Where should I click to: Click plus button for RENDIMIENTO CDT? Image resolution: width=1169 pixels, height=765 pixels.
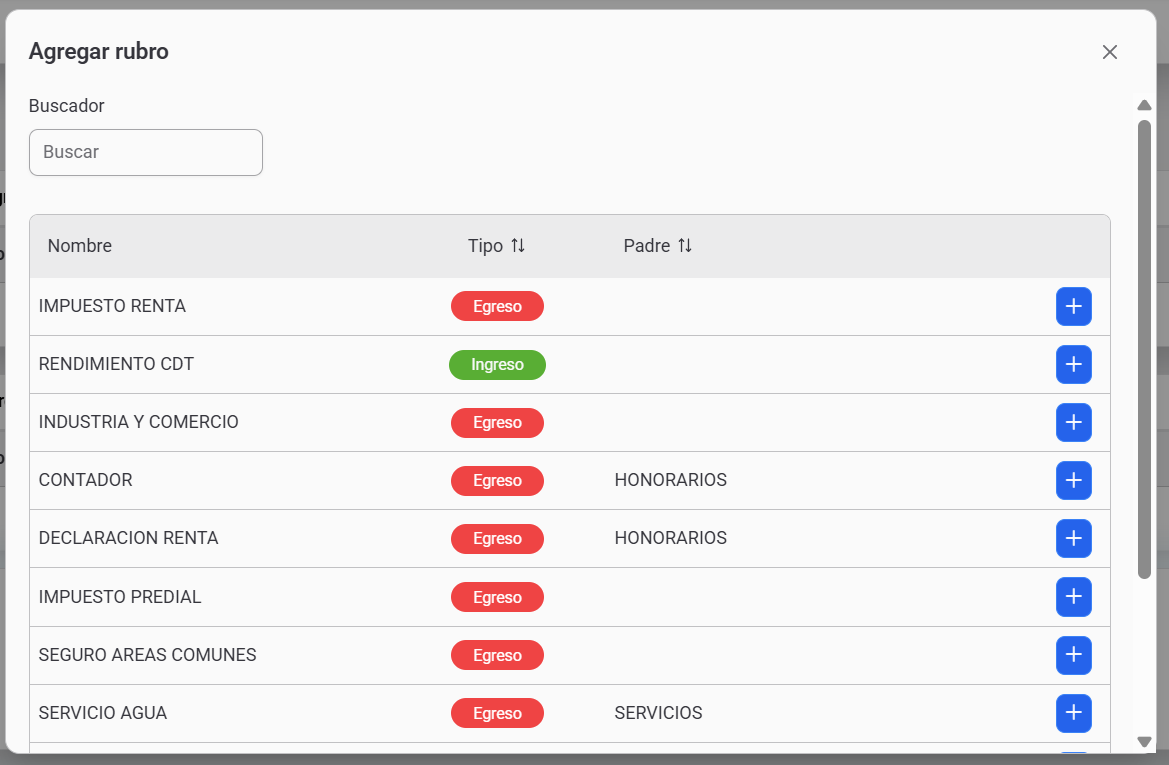pos(1073,364)
